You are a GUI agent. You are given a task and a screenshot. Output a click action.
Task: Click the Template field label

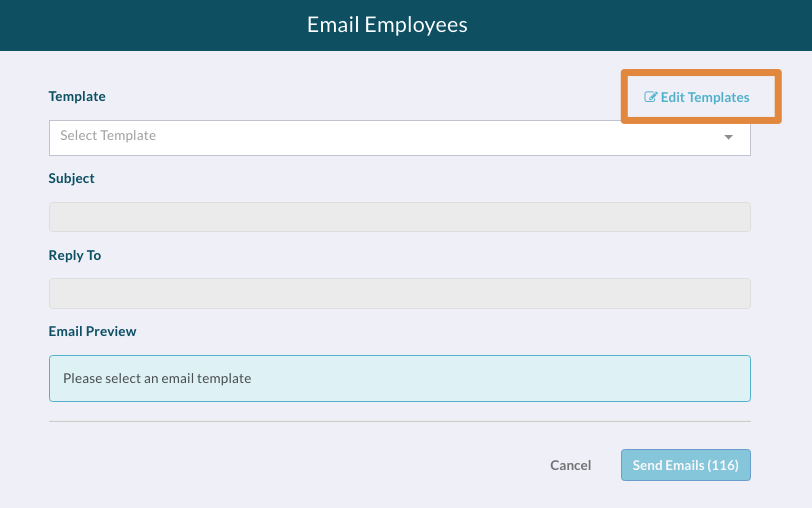(x=77, y=96)
